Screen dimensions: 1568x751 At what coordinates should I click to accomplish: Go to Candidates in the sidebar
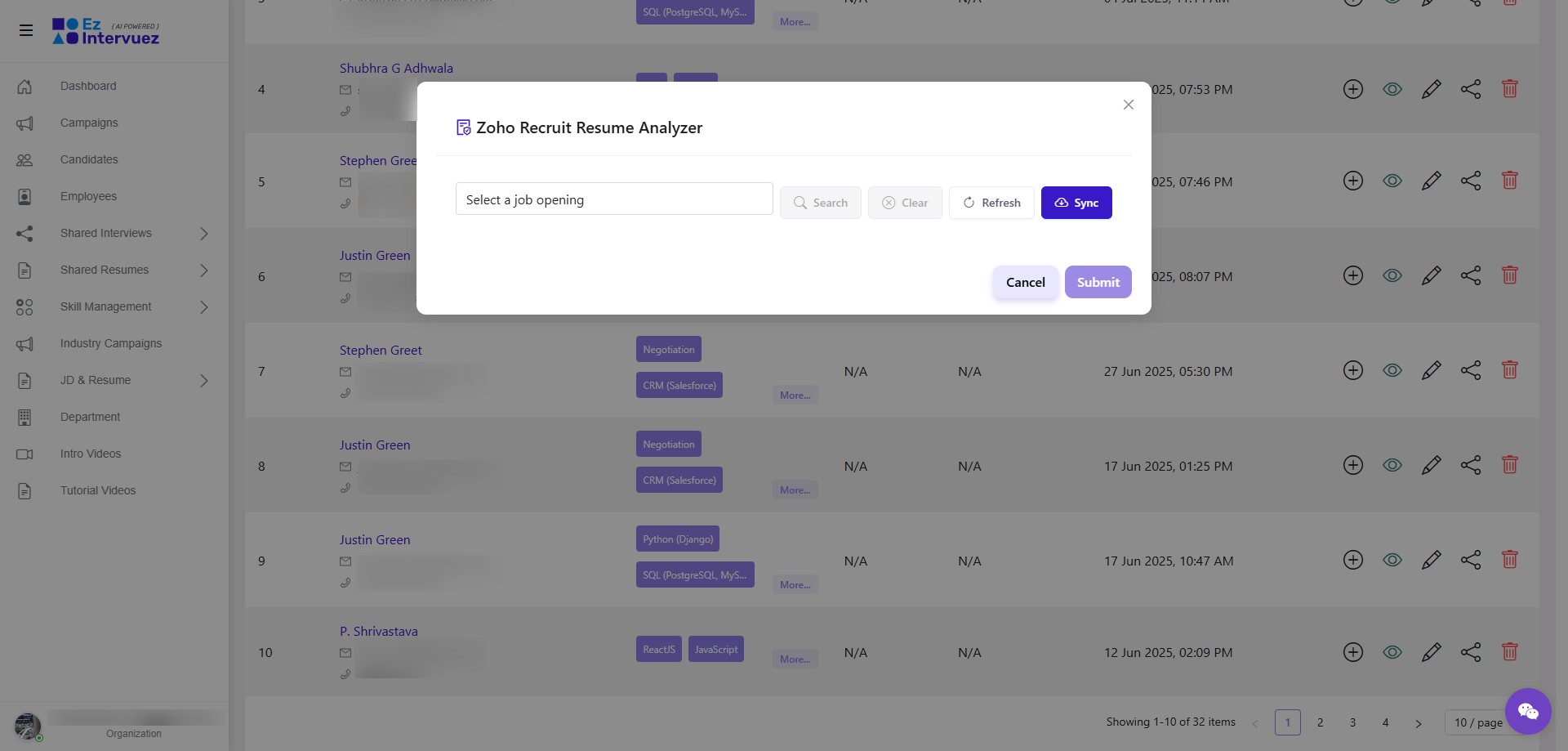coord(89,159)
